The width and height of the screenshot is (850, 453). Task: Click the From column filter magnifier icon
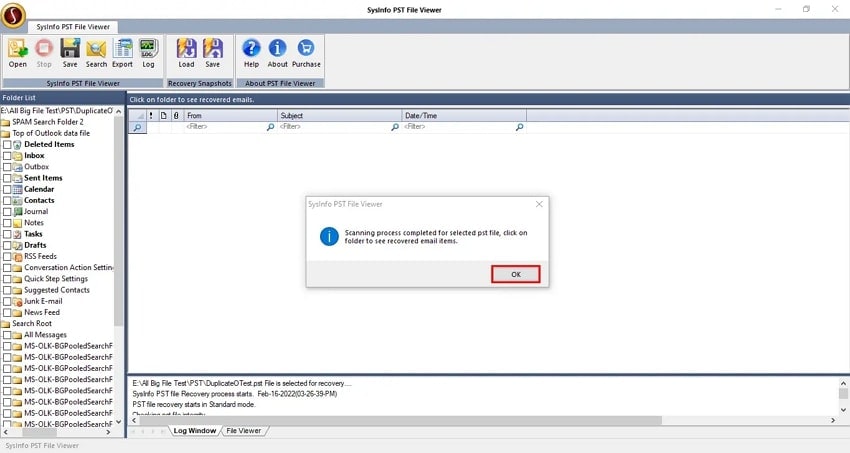[270, 127]
